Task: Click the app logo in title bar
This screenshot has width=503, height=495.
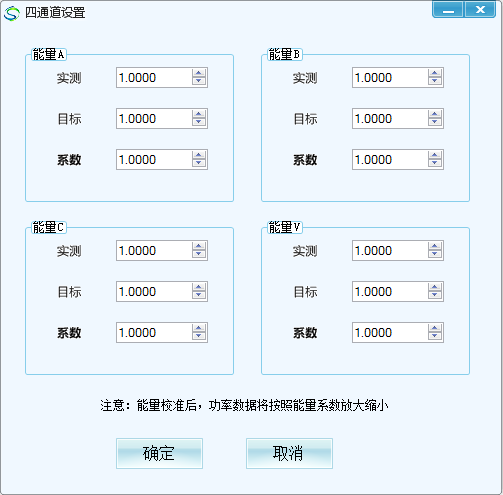Action: tap(12, 13)
